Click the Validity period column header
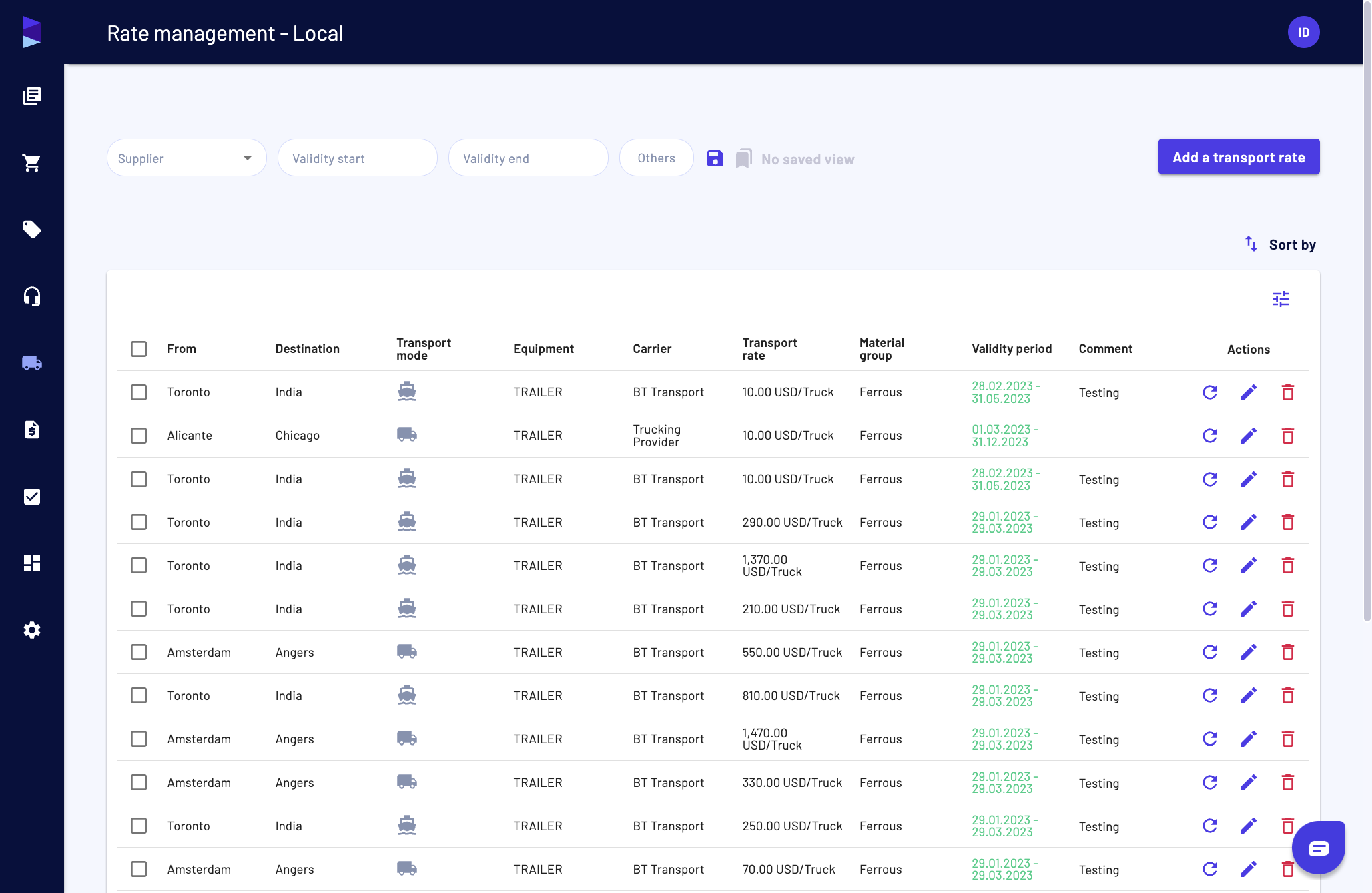The image size is (1372, 893). [x=1012, y=349]
